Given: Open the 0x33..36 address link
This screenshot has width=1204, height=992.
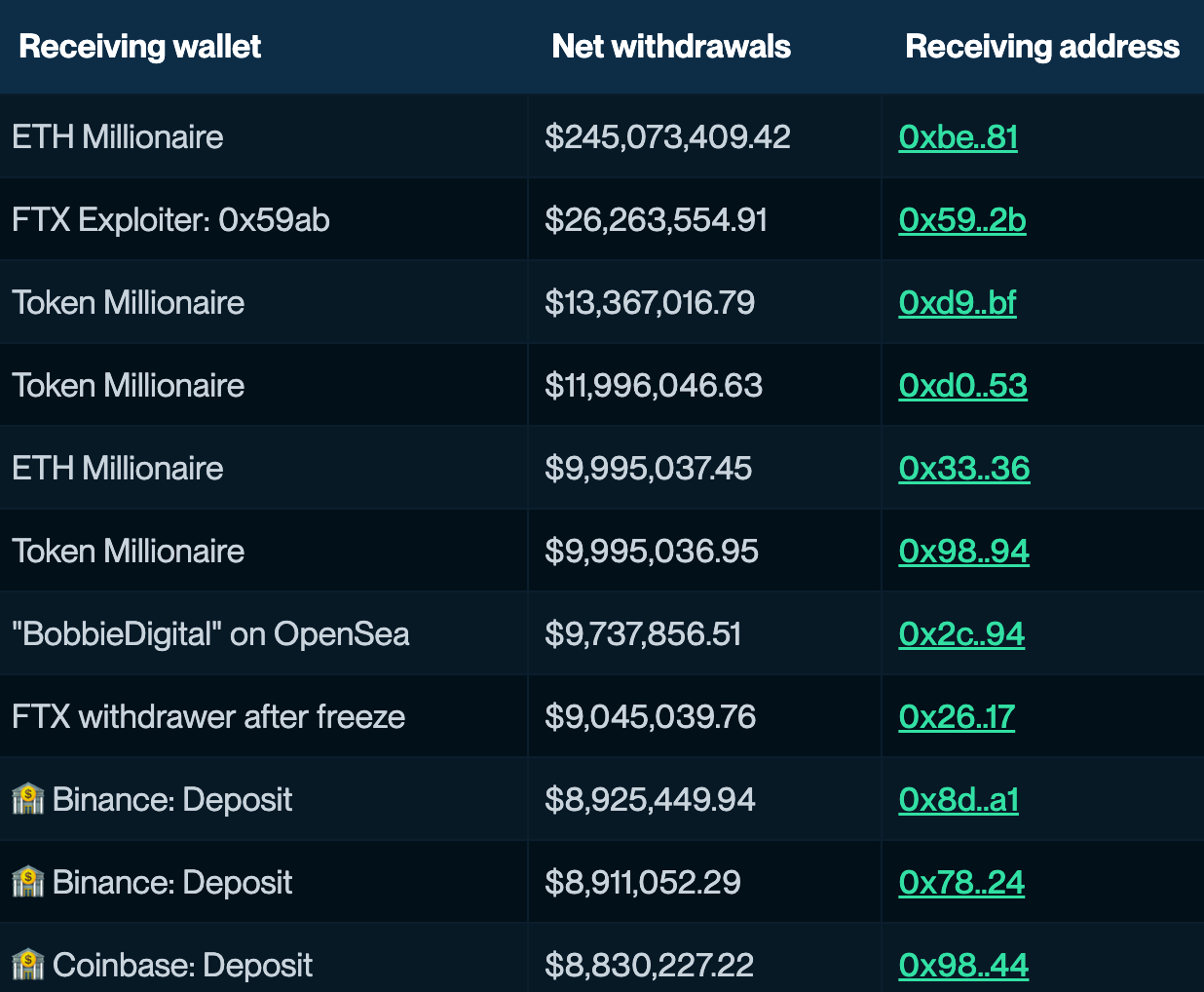Looking at the screenshot, I should (964, 469).
